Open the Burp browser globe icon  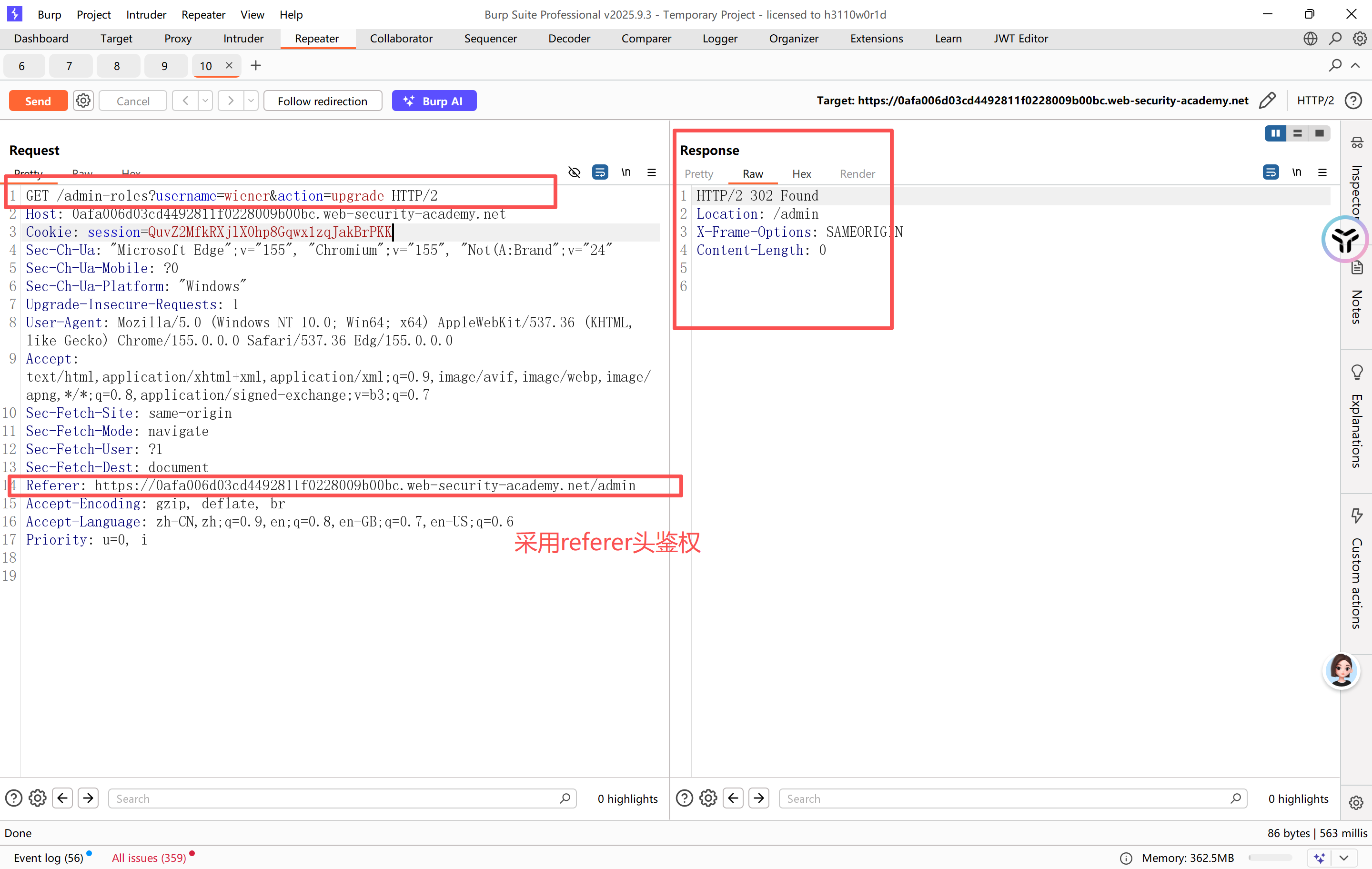click(x=1310, y=38)
